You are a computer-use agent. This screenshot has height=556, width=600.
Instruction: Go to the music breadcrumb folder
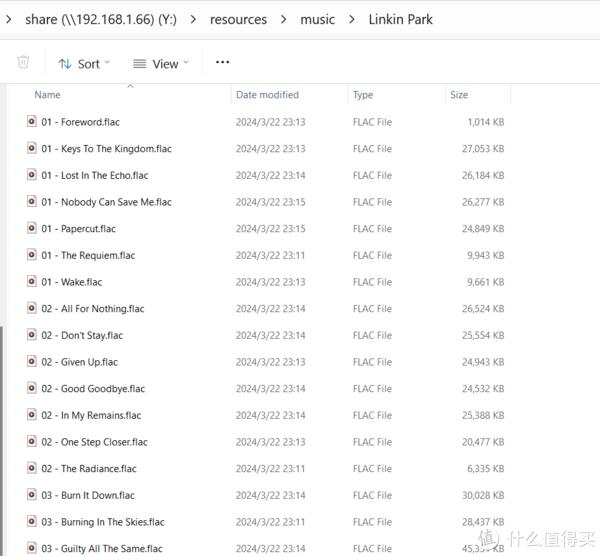317,19
